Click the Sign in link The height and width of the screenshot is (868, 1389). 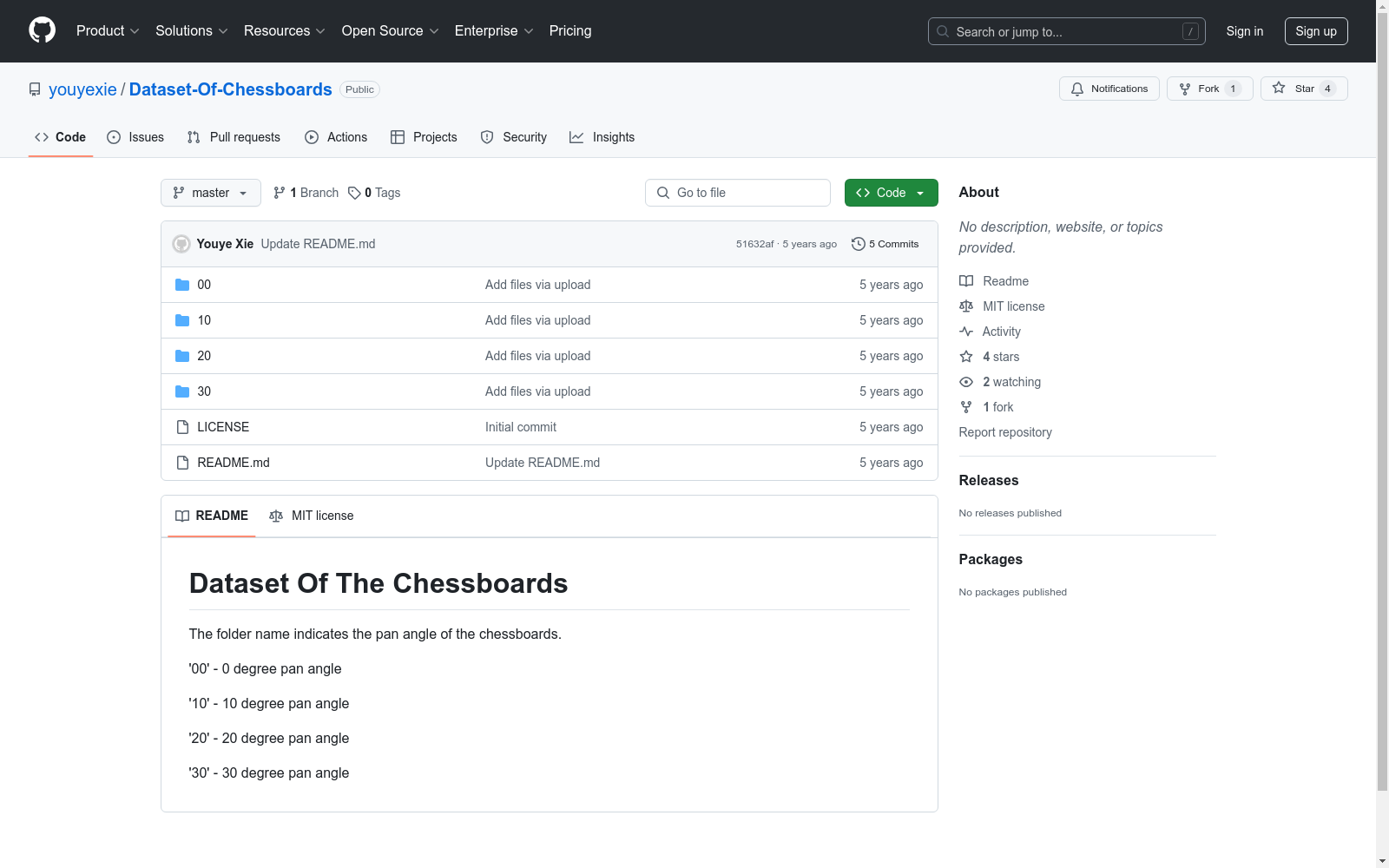(x=1245, y=31)
